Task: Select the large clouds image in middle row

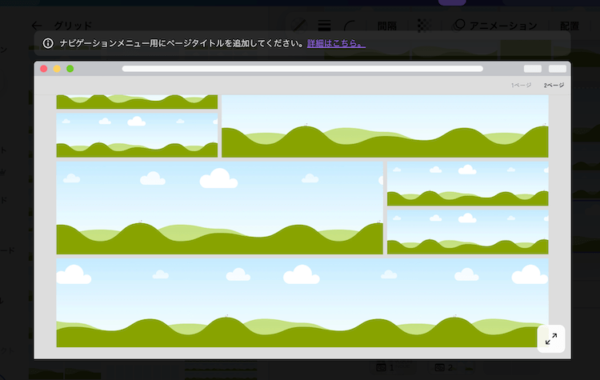Action: (220, 208)
